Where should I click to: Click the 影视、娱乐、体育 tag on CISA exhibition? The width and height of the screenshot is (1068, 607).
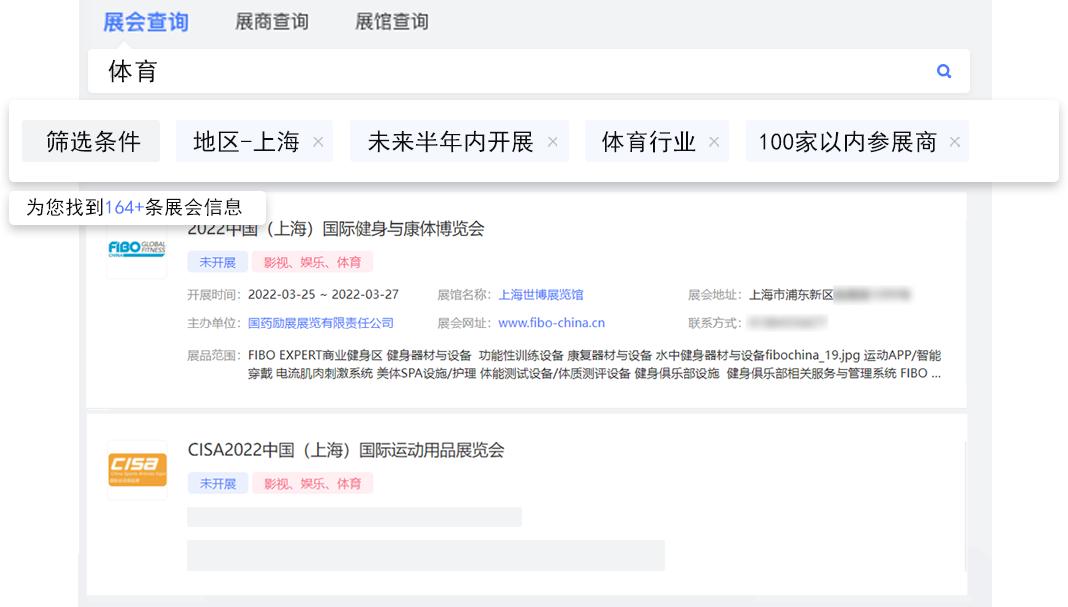tap(313, 483)
